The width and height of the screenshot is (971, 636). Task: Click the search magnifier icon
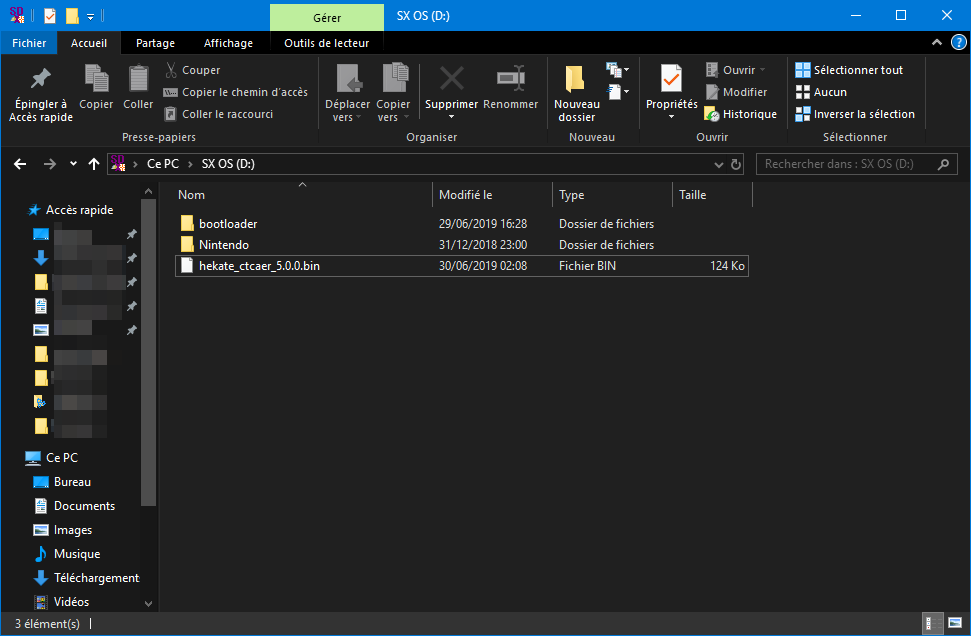[943, 164]
